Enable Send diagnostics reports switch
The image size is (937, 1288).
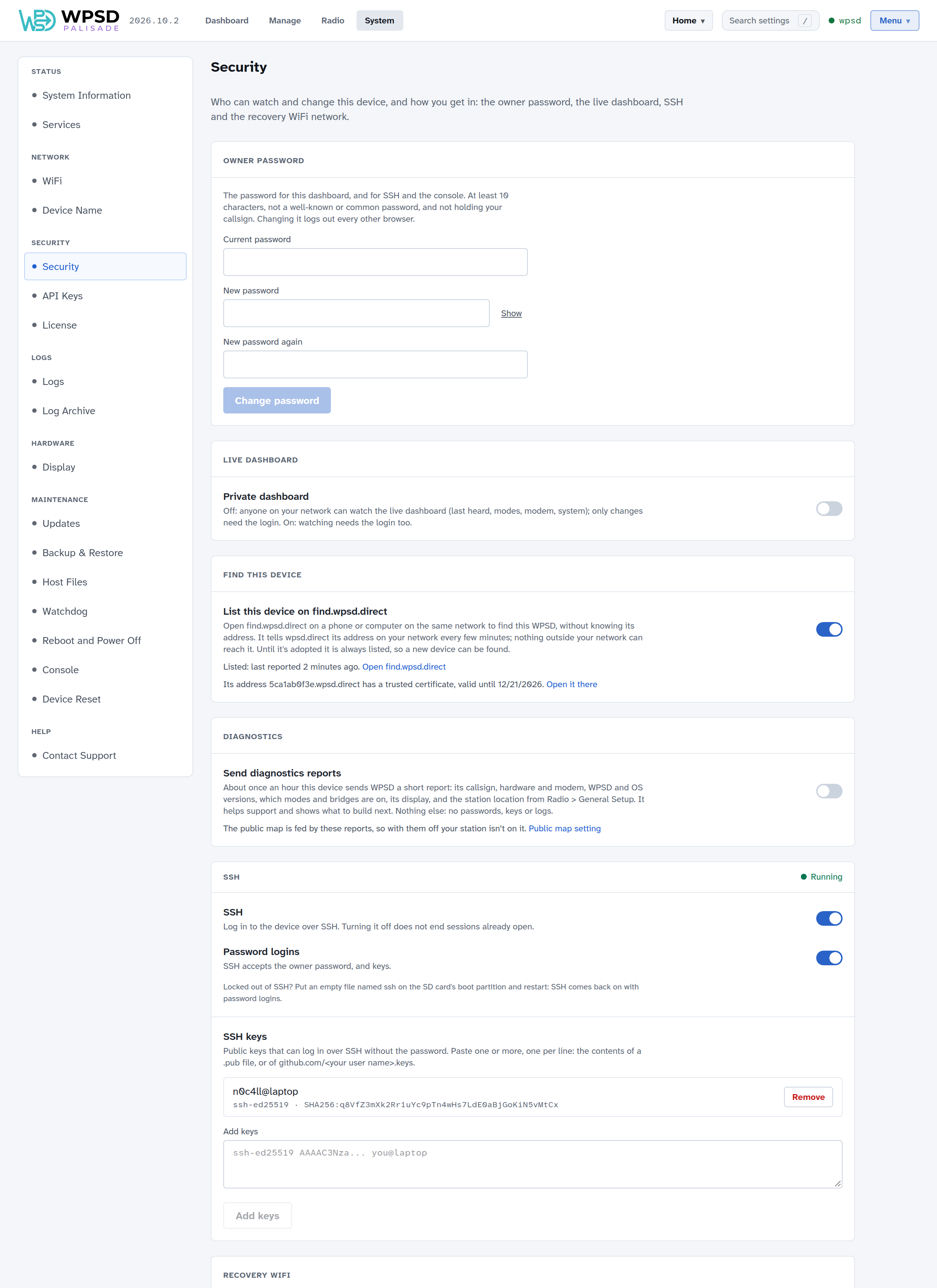pyautogui.click(x=828, y=791)
